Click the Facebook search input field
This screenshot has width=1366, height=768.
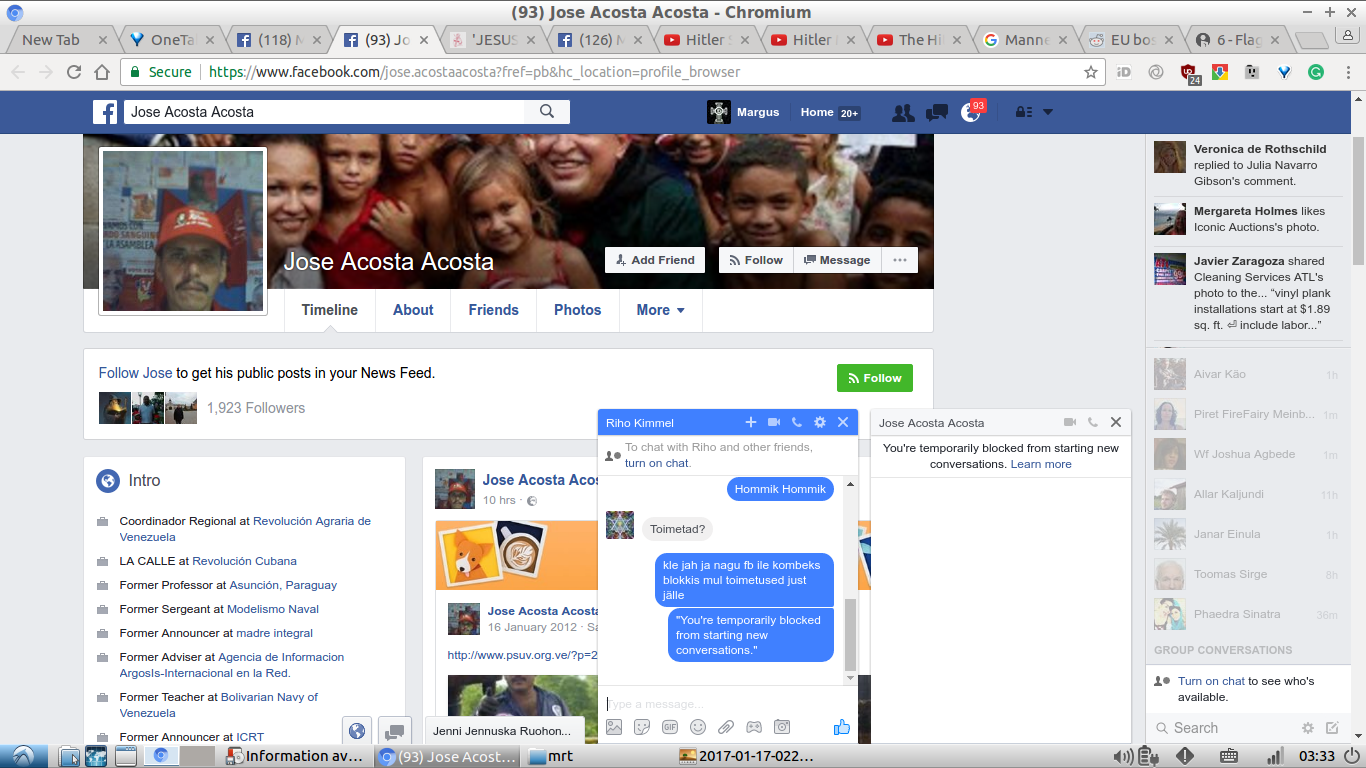(x=326, y=112)
